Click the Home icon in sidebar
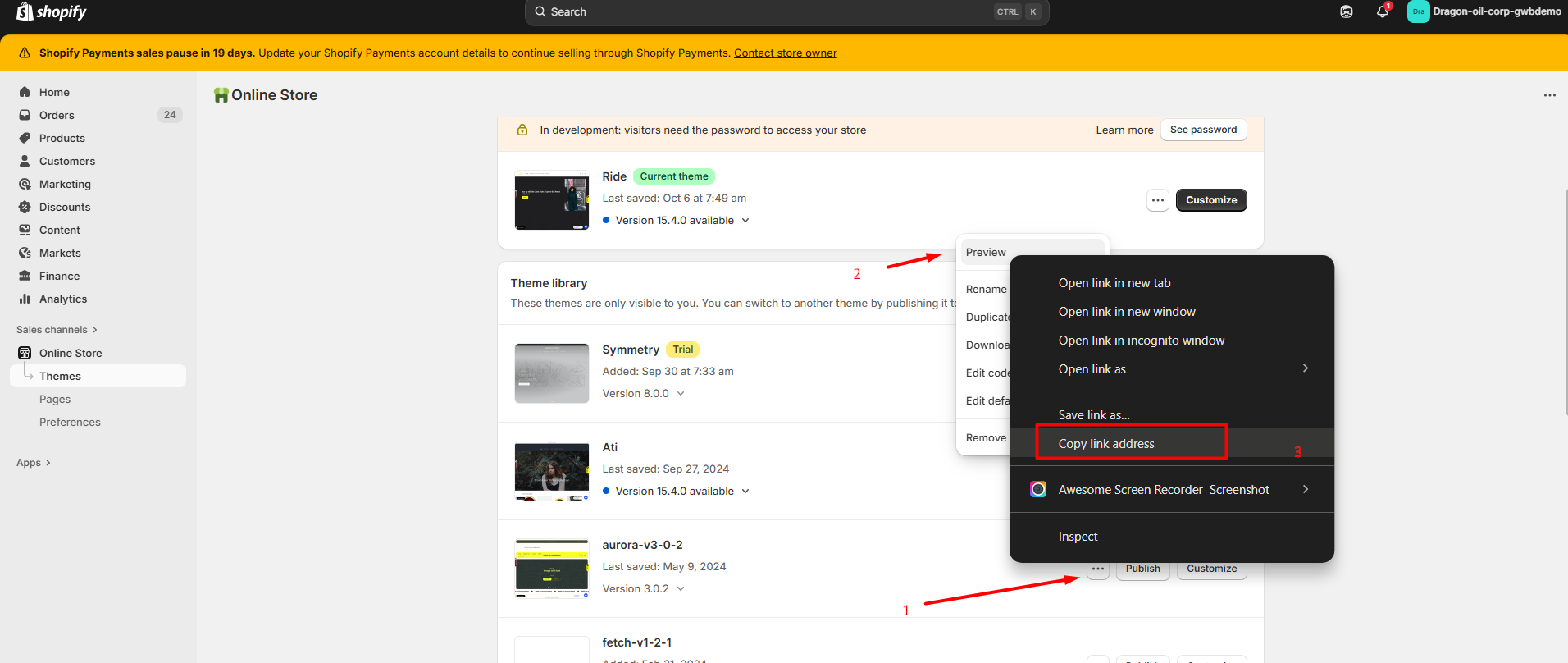The image size is (1568, 663). click(x=25, y=92)
